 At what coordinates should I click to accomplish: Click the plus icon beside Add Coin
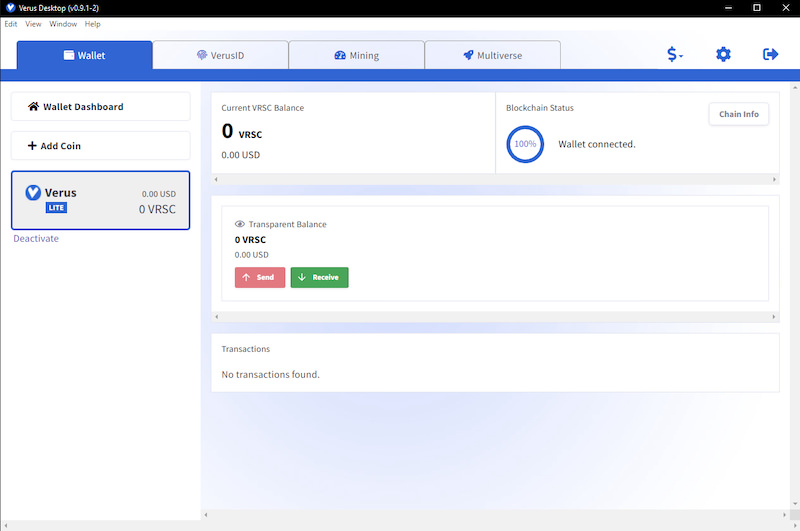pyautogui.click(x=32, y=146)
